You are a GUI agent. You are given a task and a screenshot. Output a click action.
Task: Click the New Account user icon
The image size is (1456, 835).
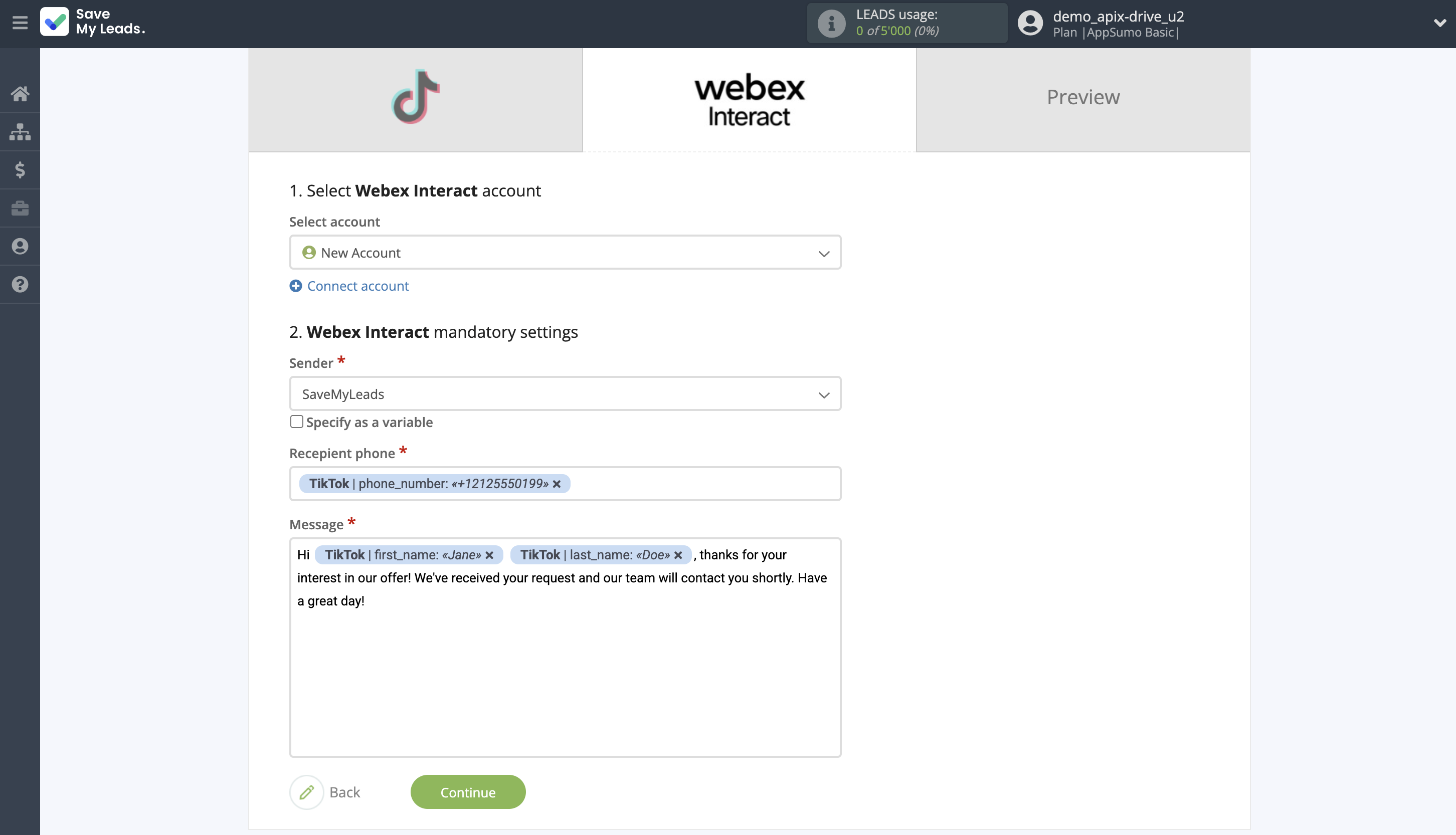tap(309, 252)
